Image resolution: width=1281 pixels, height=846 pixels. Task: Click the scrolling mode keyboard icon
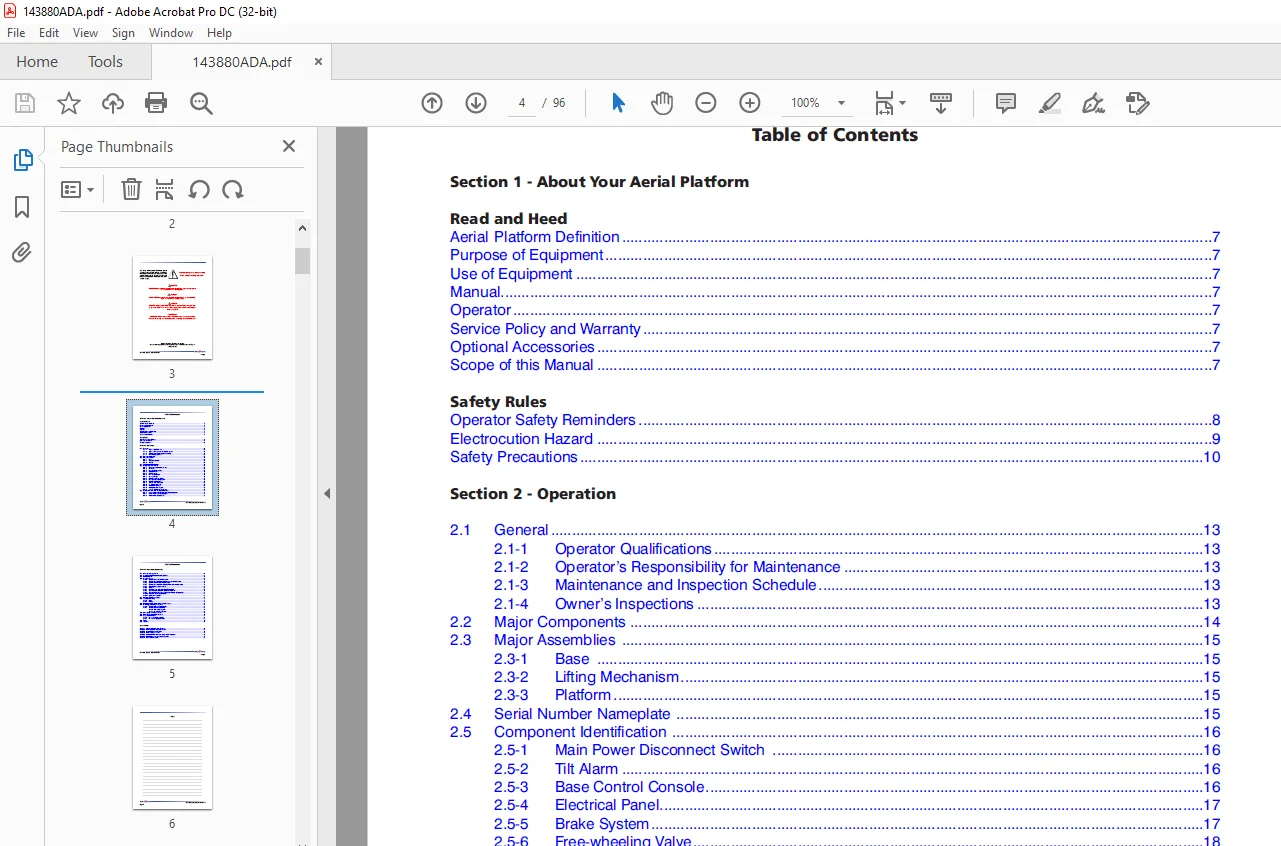coord(941,103)
